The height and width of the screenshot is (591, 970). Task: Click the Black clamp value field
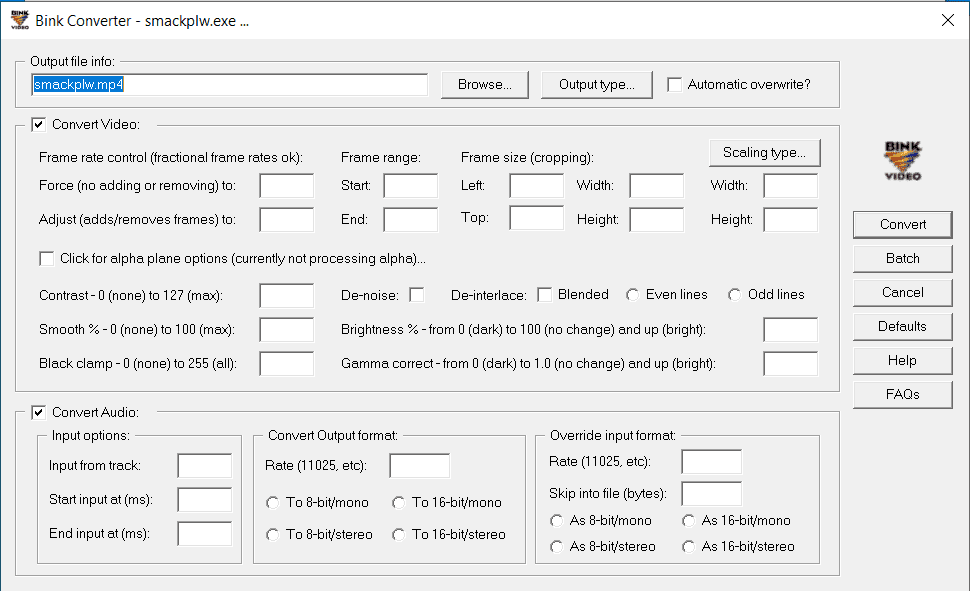[x=286, y=364]
